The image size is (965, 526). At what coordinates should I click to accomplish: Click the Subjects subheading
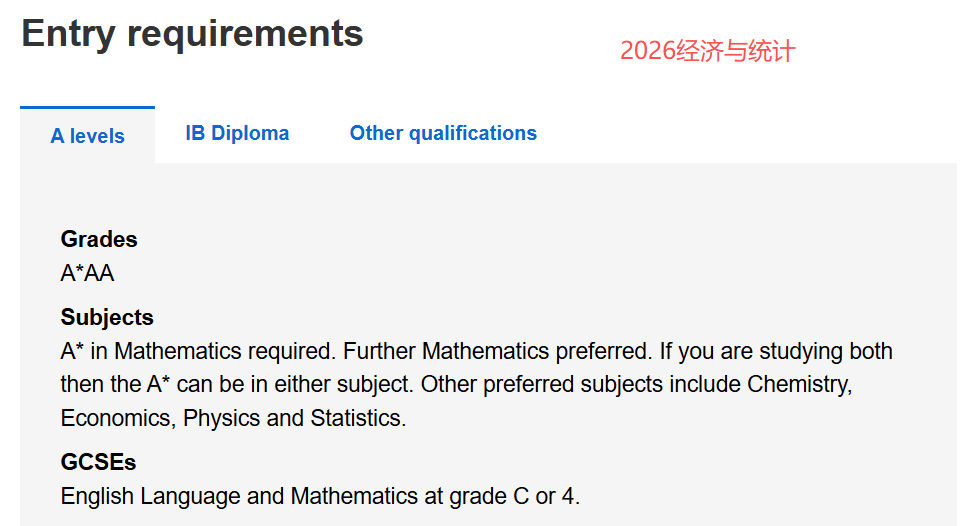(x=107, y=317)
